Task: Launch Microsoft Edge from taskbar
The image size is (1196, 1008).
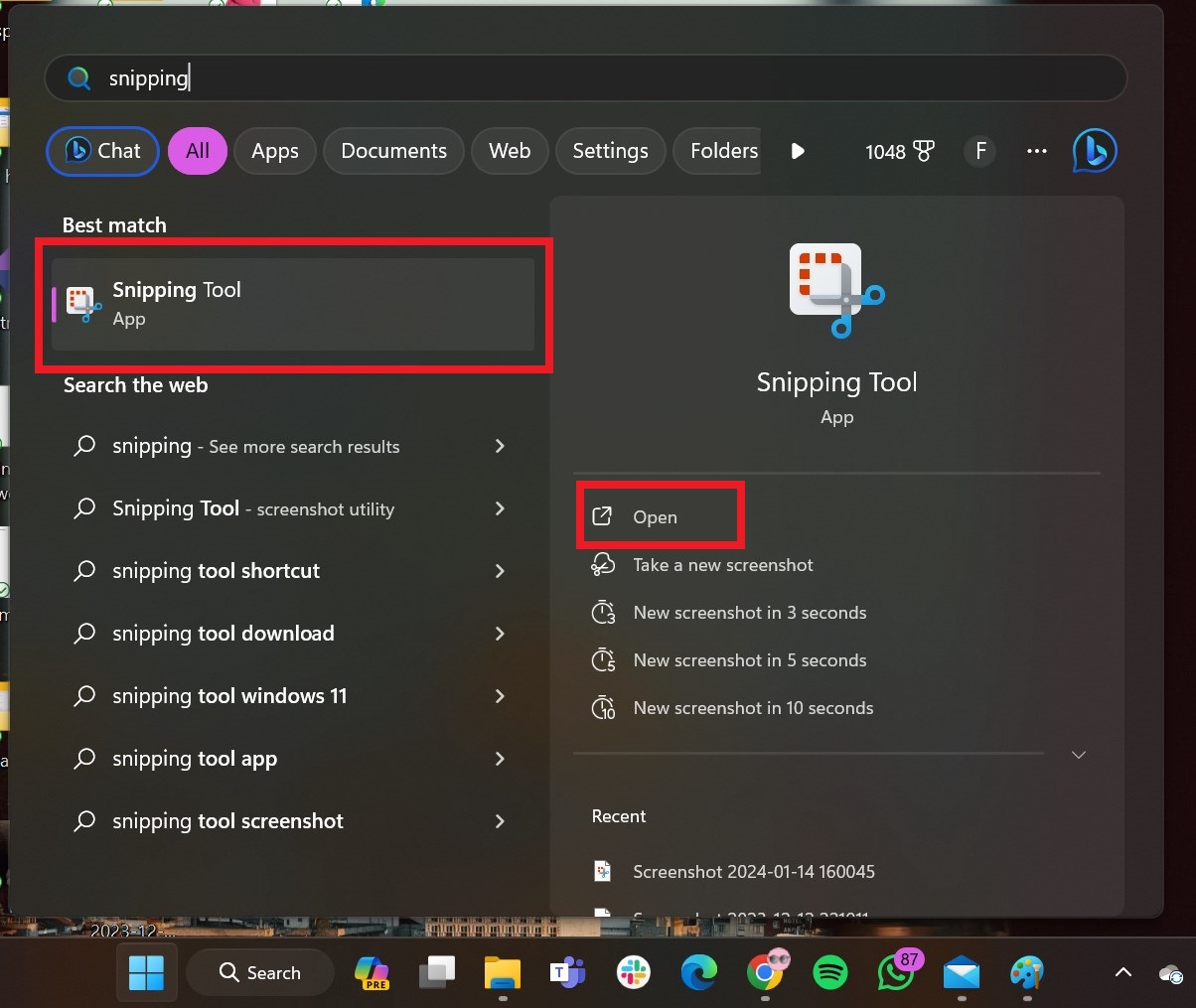Action: pyautogui.click(x=698, y=972)
